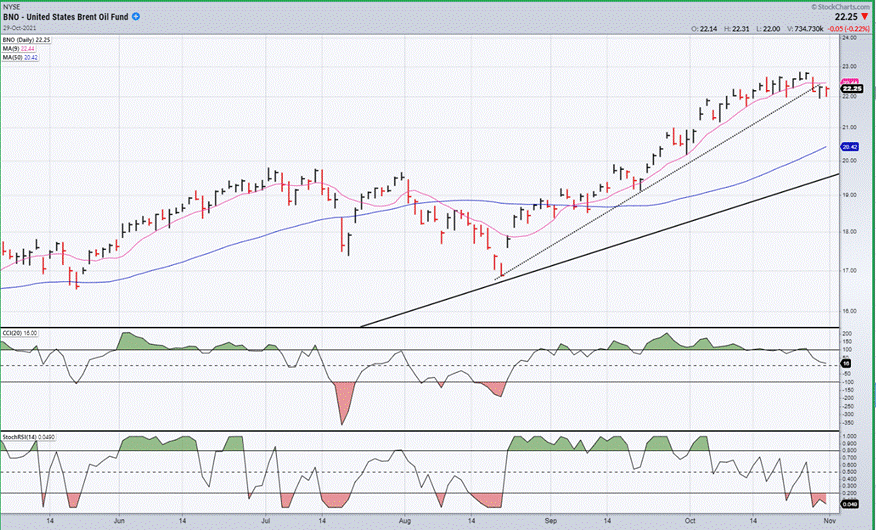Click the blue 20.42 MA price tag

coord(850,147)
